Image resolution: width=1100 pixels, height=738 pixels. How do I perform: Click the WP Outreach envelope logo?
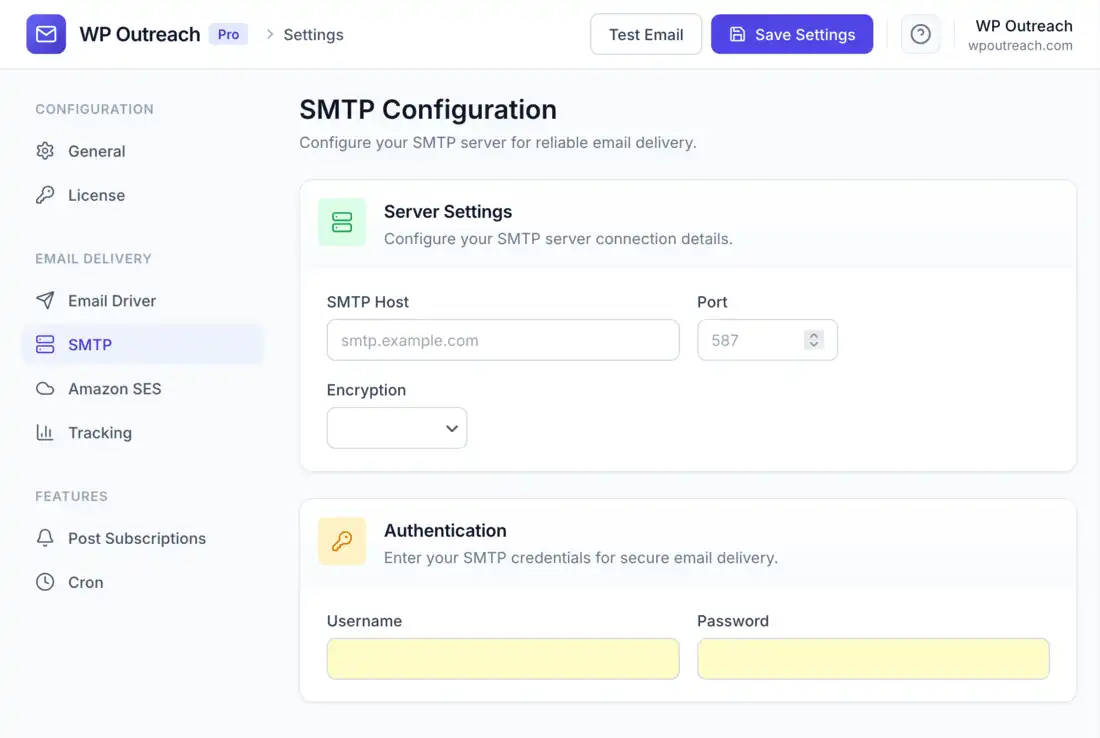coord(45,33)
